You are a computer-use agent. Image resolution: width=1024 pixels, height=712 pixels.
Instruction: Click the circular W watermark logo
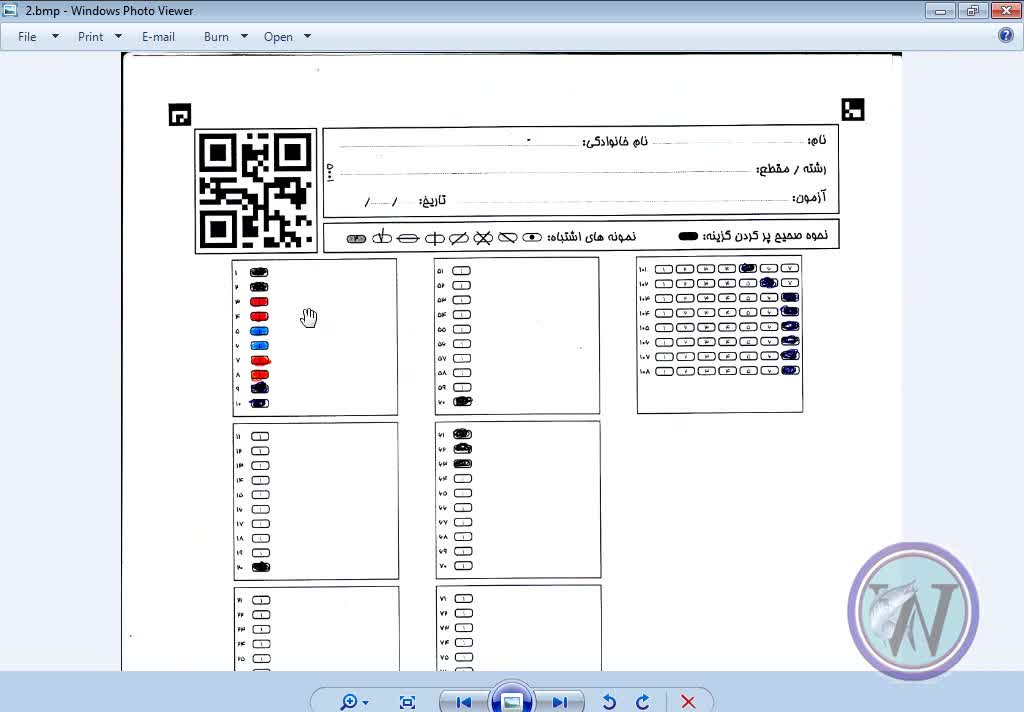point(912,610)
